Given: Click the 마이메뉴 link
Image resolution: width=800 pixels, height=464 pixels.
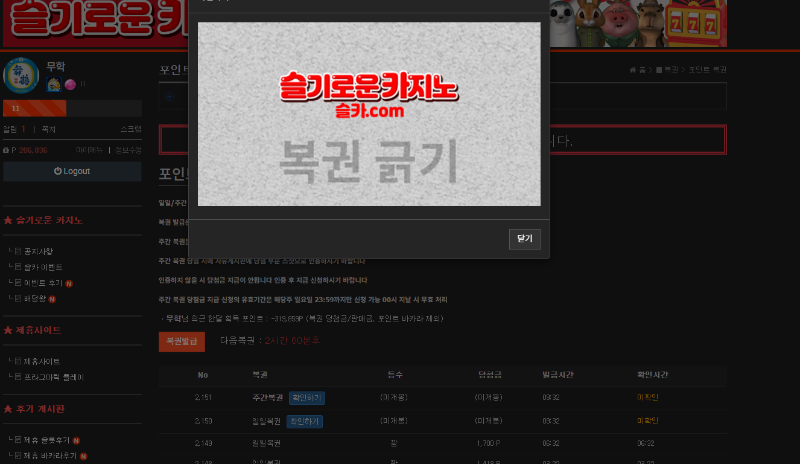Looking at the screenshot, I should [x=89, y=150].
